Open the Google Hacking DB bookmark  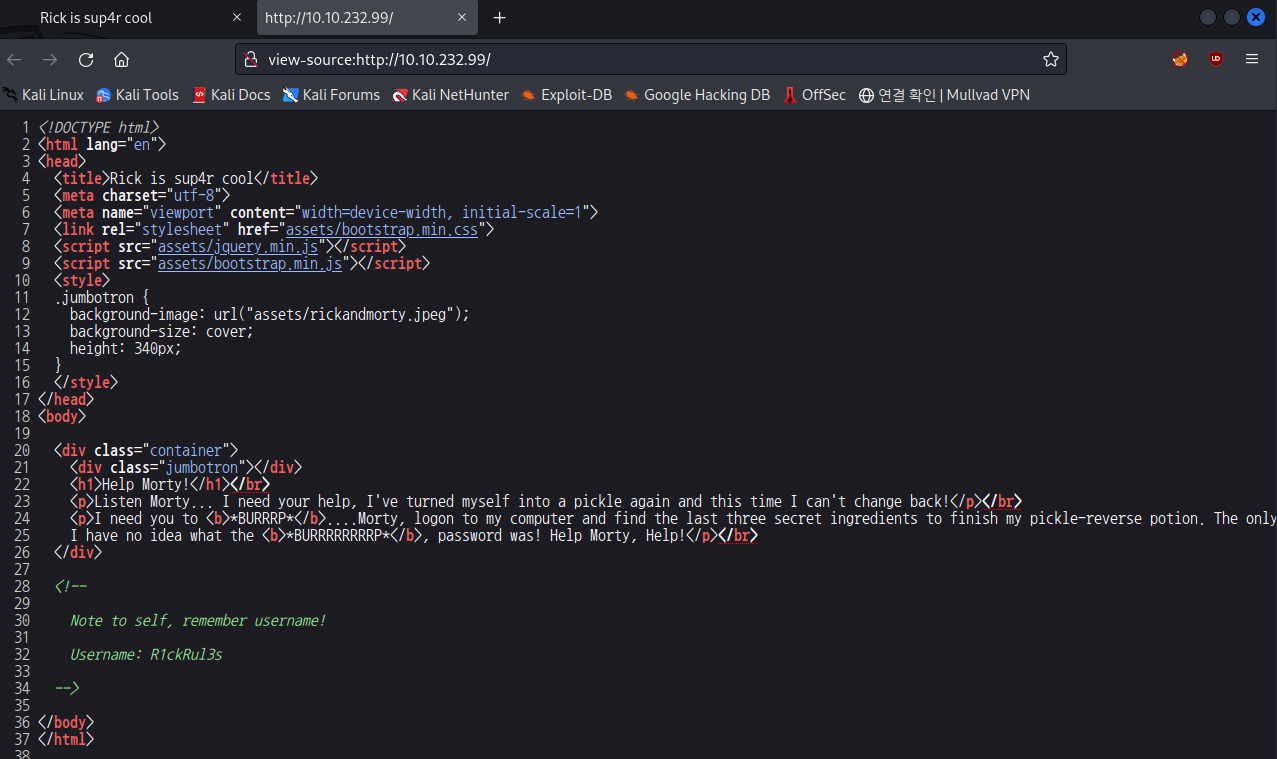click(x=697, y=95)
